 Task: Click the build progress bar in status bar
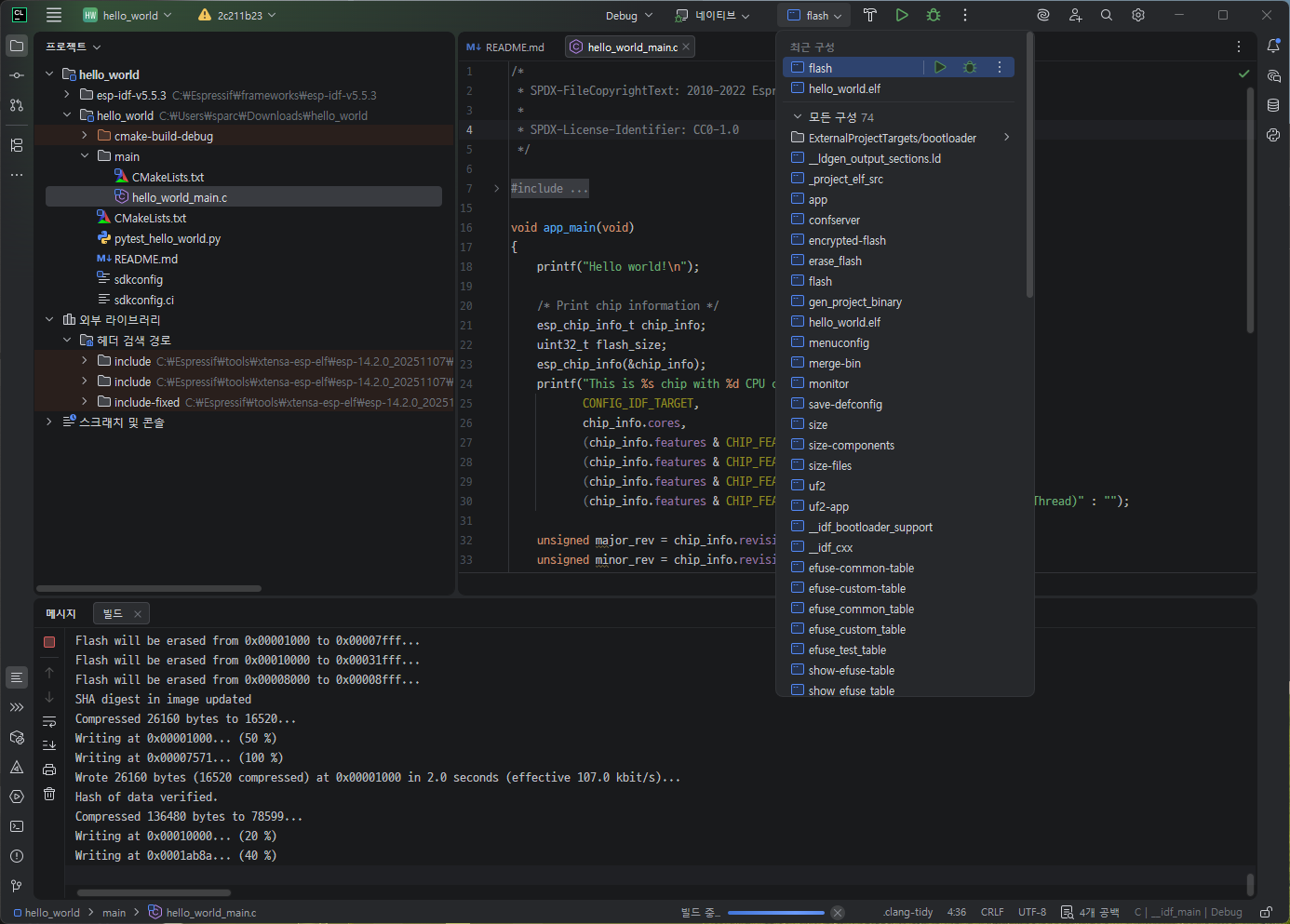pyautogui.click(x=774, y=913)
